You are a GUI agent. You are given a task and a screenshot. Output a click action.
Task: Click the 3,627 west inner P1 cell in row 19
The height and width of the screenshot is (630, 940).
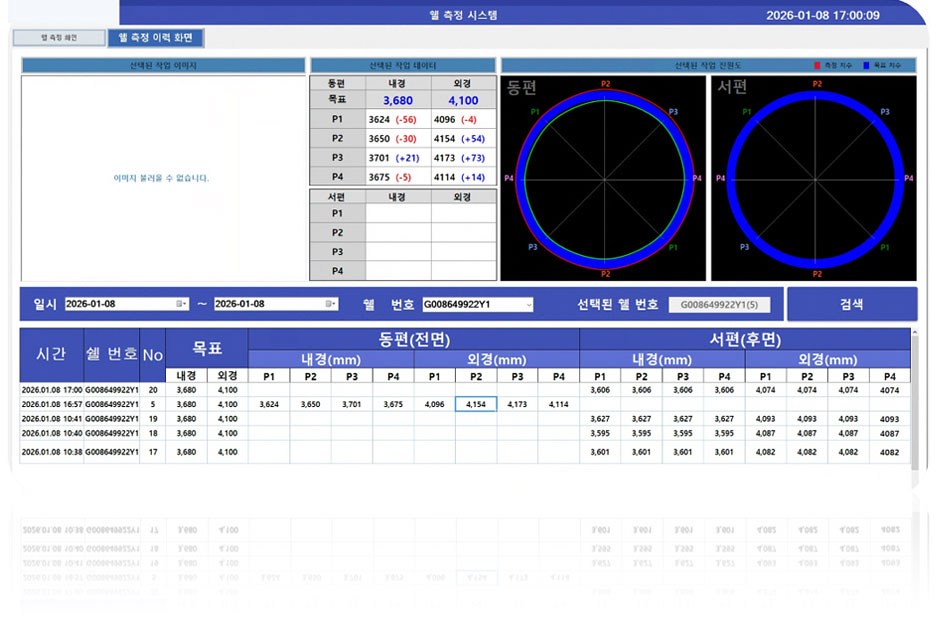(600, 418)
